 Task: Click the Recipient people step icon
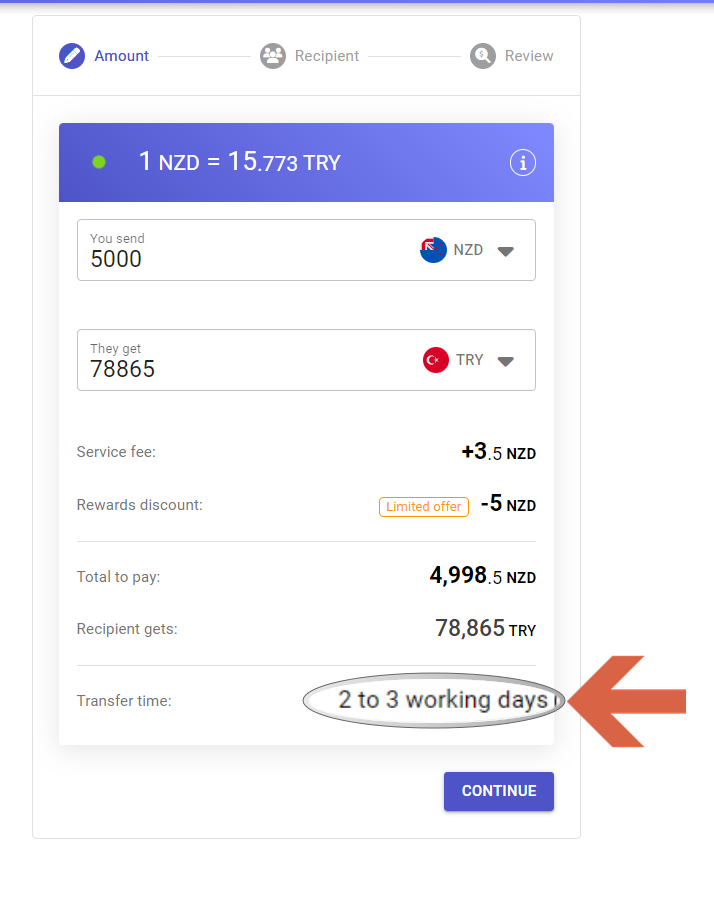point(273,56)
